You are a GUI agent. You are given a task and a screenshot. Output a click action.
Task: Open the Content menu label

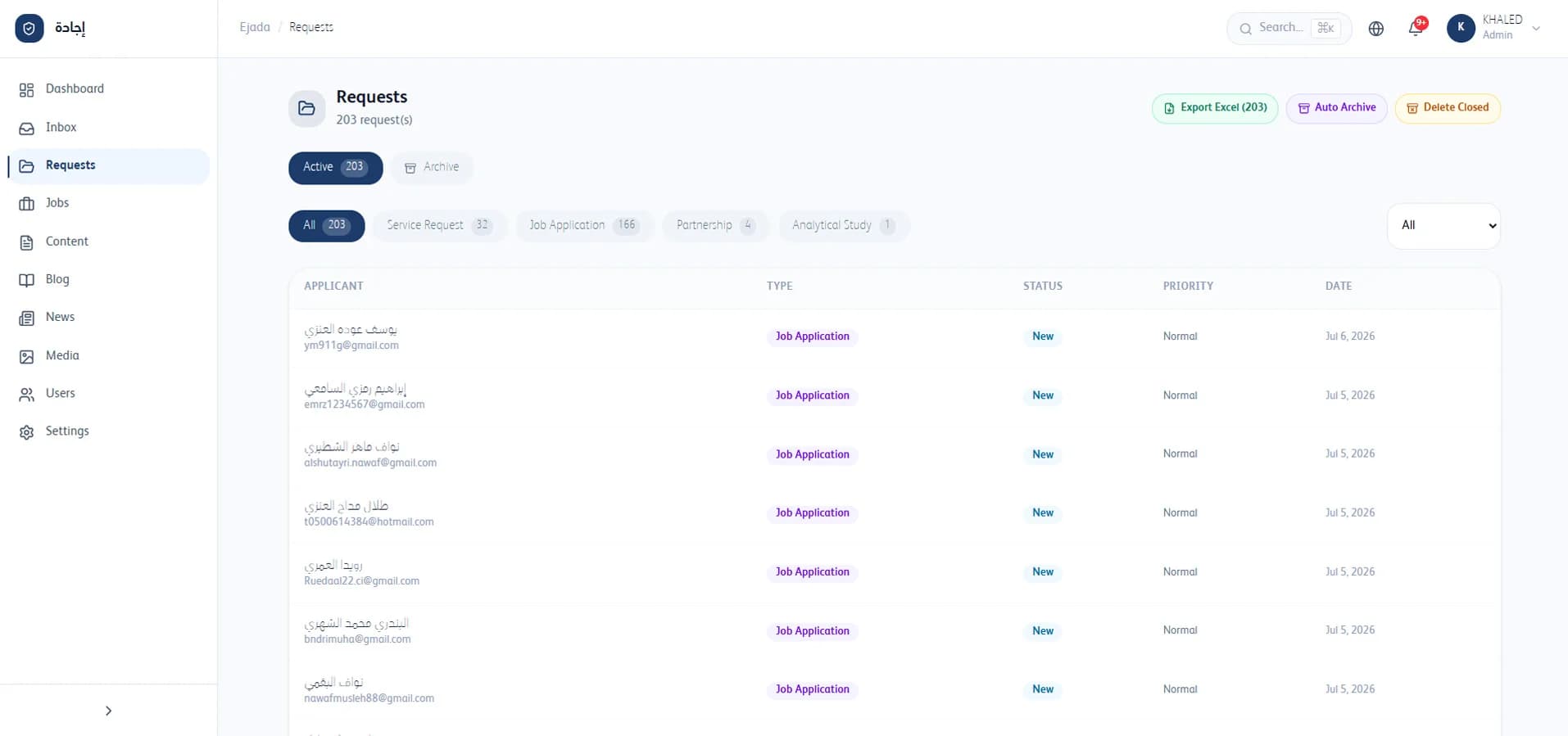tap(66, 241)
